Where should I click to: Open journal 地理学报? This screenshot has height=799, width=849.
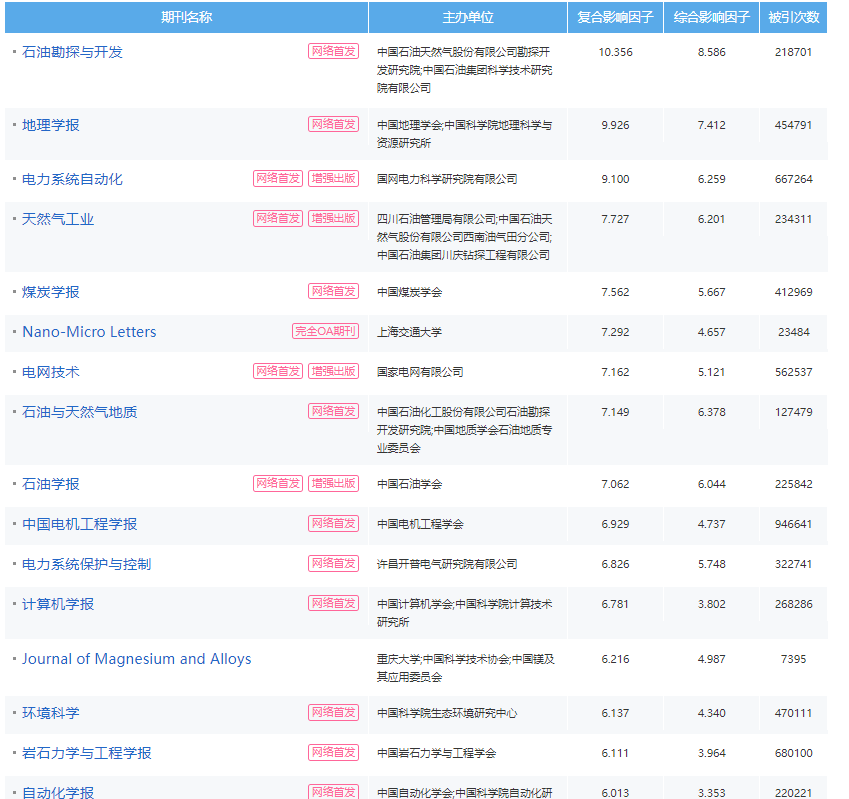coord(50,125)
